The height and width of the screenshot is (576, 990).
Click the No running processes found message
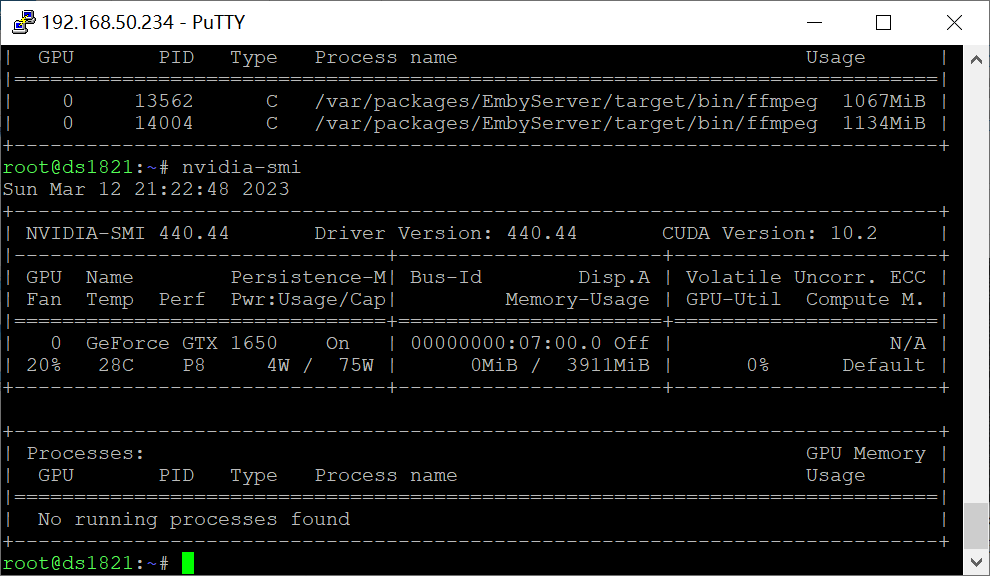coord(193,519)
